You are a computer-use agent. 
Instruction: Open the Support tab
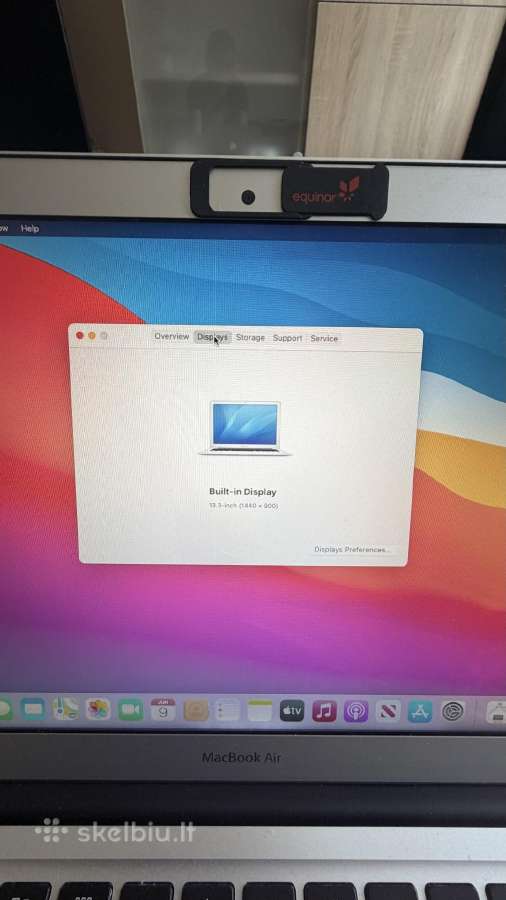(287, 339)
